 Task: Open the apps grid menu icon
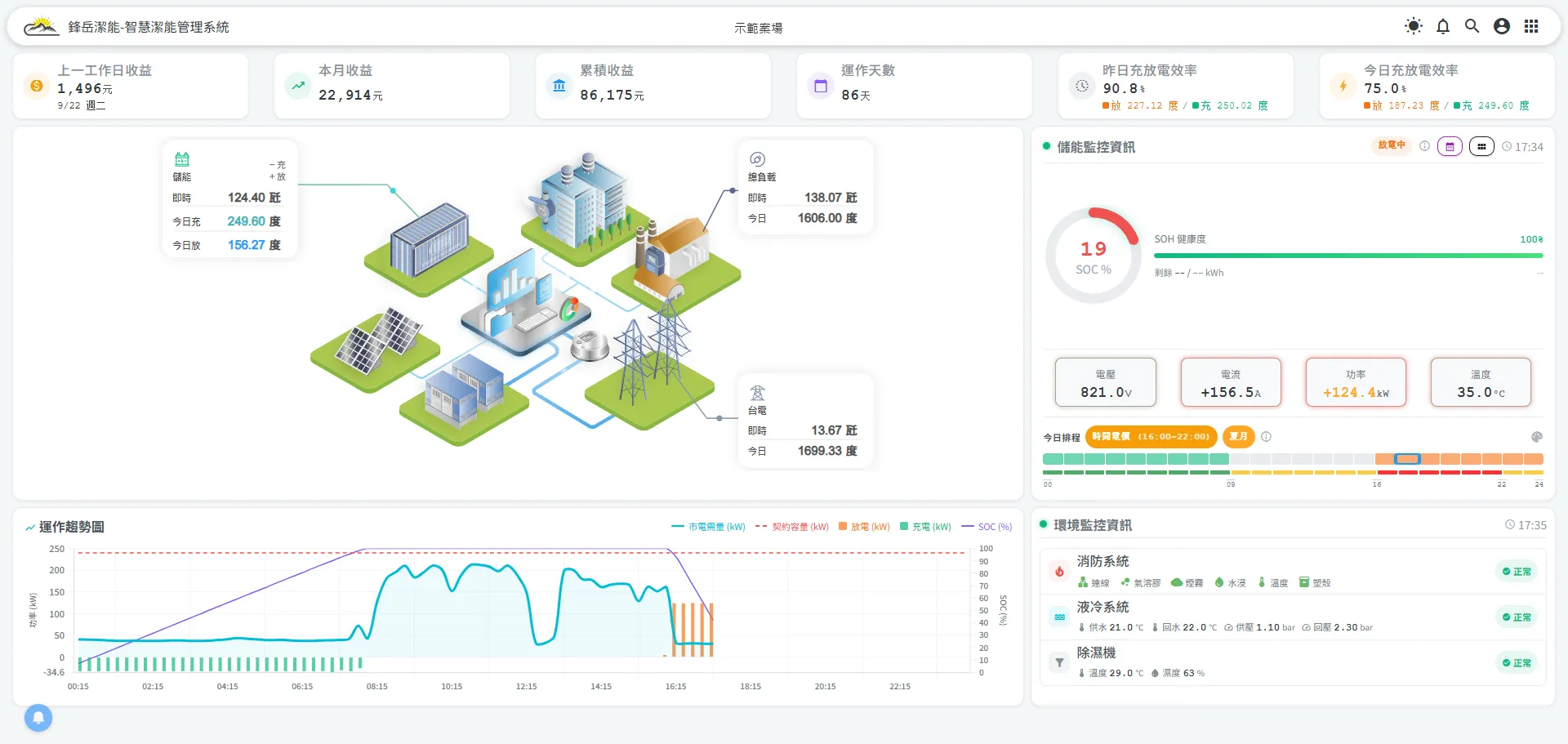pos(1531,26)
